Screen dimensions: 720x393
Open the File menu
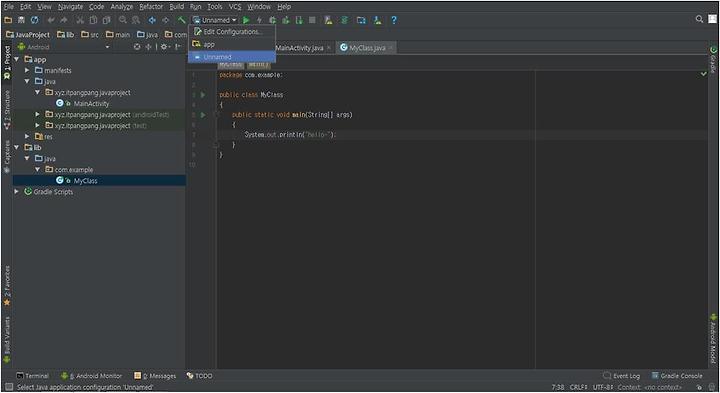[9, 6]
